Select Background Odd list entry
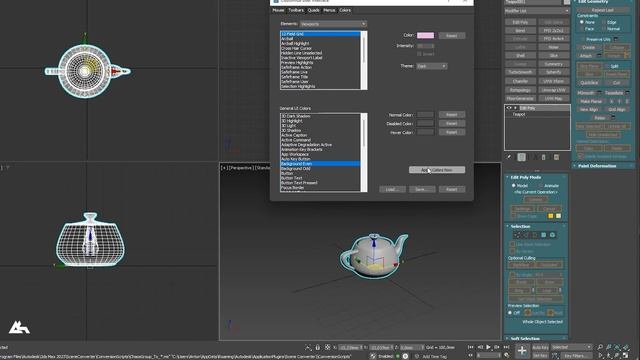 pos(296,169)
